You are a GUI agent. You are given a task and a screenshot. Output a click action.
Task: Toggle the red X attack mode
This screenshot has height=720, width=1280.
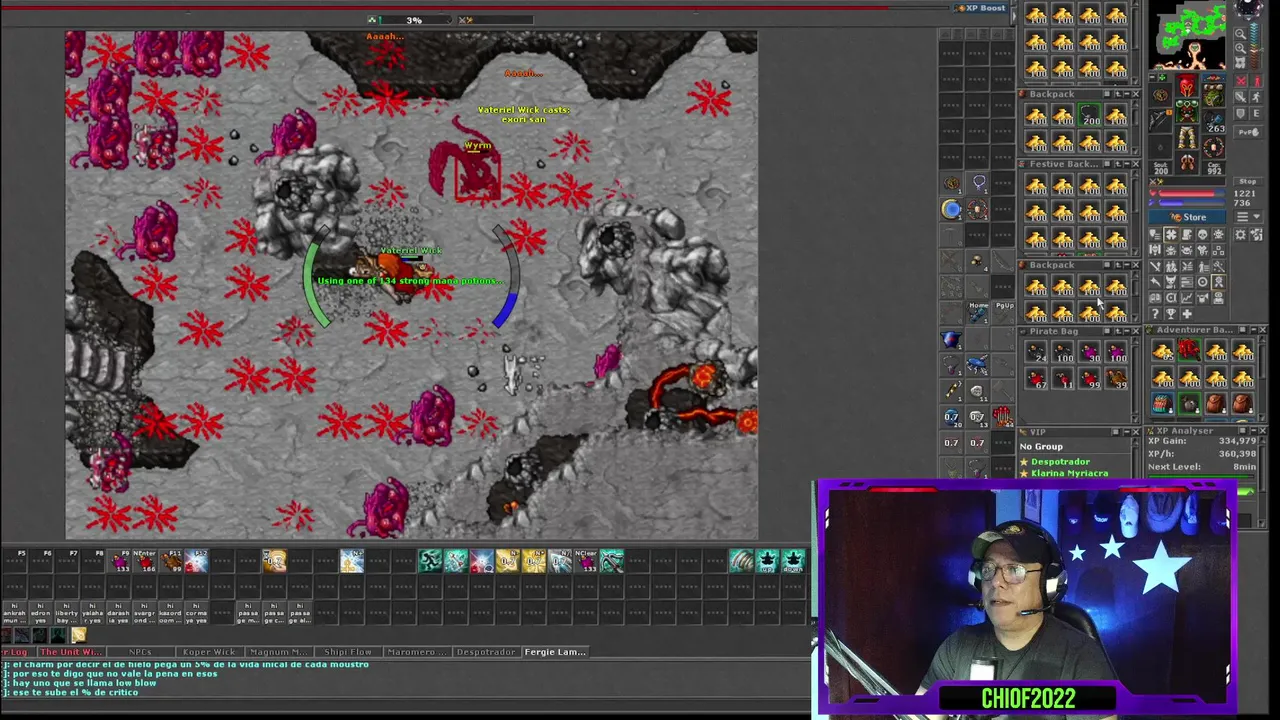coord(1241,82)
